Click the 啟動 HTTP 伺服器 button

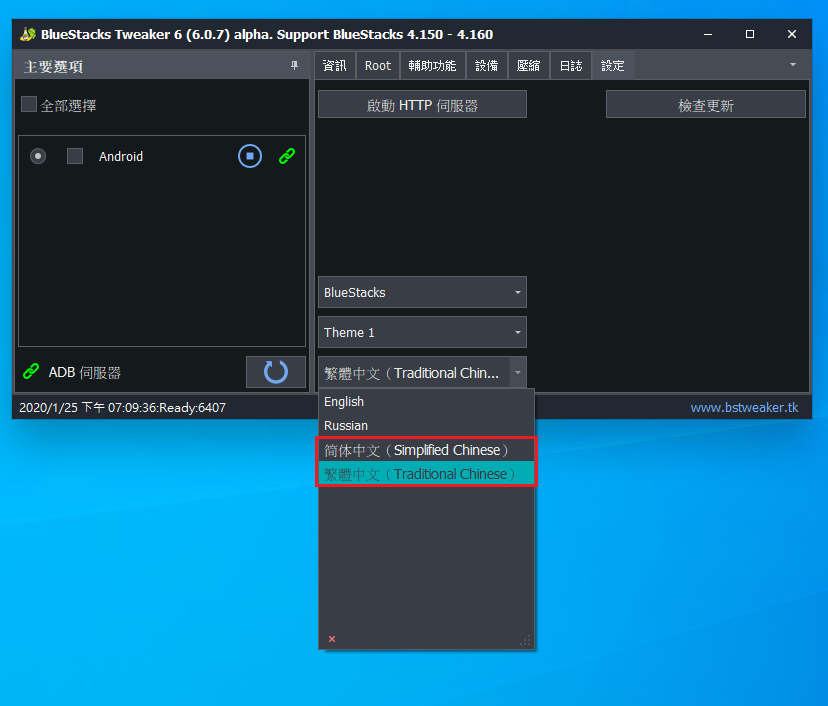point(422,105)
